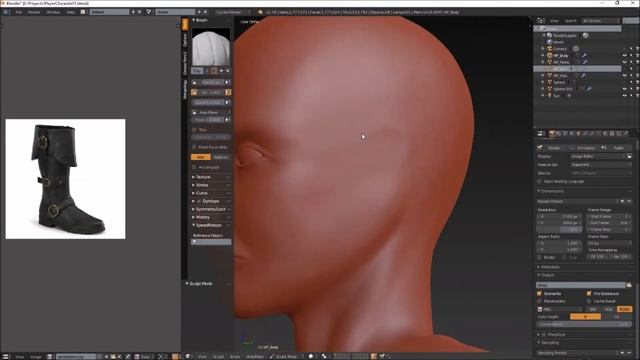The height and width of the screenshot is (360, 640).
Task: Click the Audio render button
Action: 616,148
